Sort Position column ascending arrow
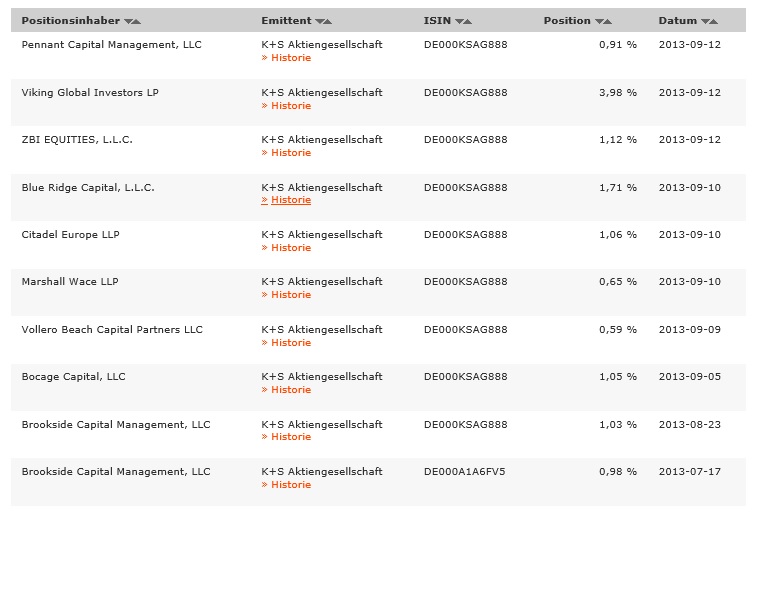768x614 pixels. 608,21
